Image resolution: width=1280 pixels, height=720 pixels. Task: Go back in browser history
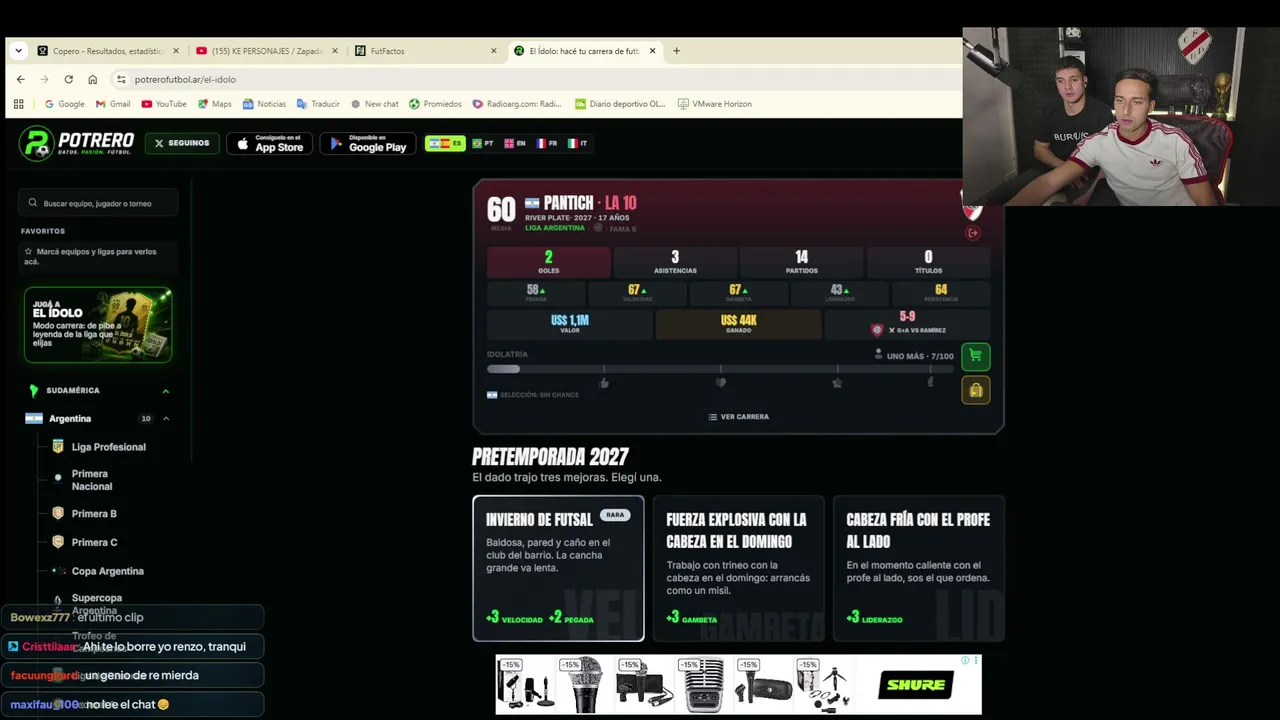[x=20, y=79]
